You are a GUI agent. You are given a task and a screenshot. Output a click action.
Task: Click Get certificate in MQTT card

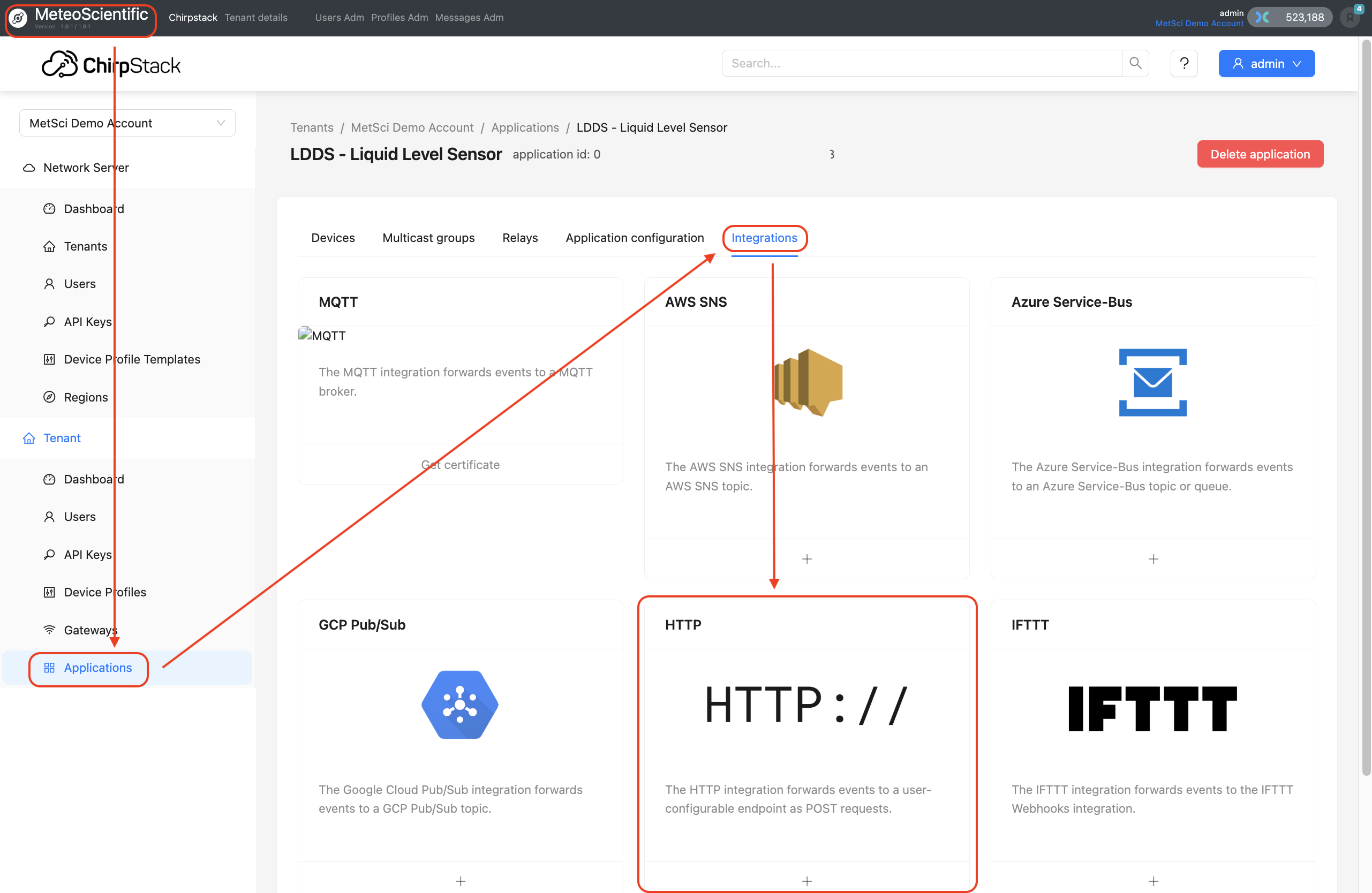pyautogui.click(x=461, y=465)
